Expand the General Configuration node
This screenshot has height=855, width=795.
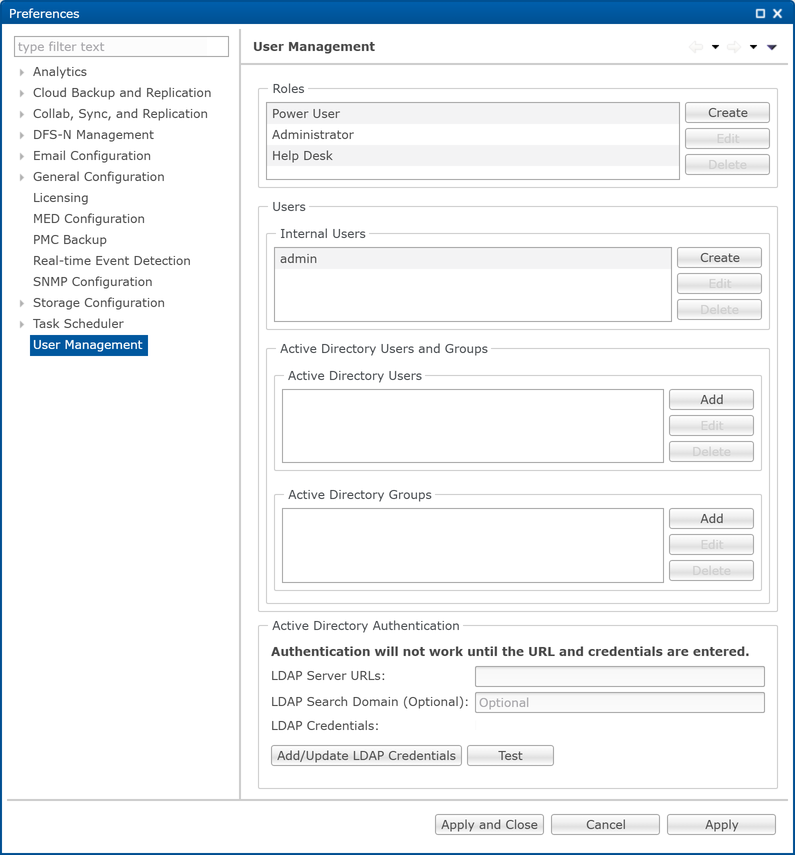(x=21, y=177)
